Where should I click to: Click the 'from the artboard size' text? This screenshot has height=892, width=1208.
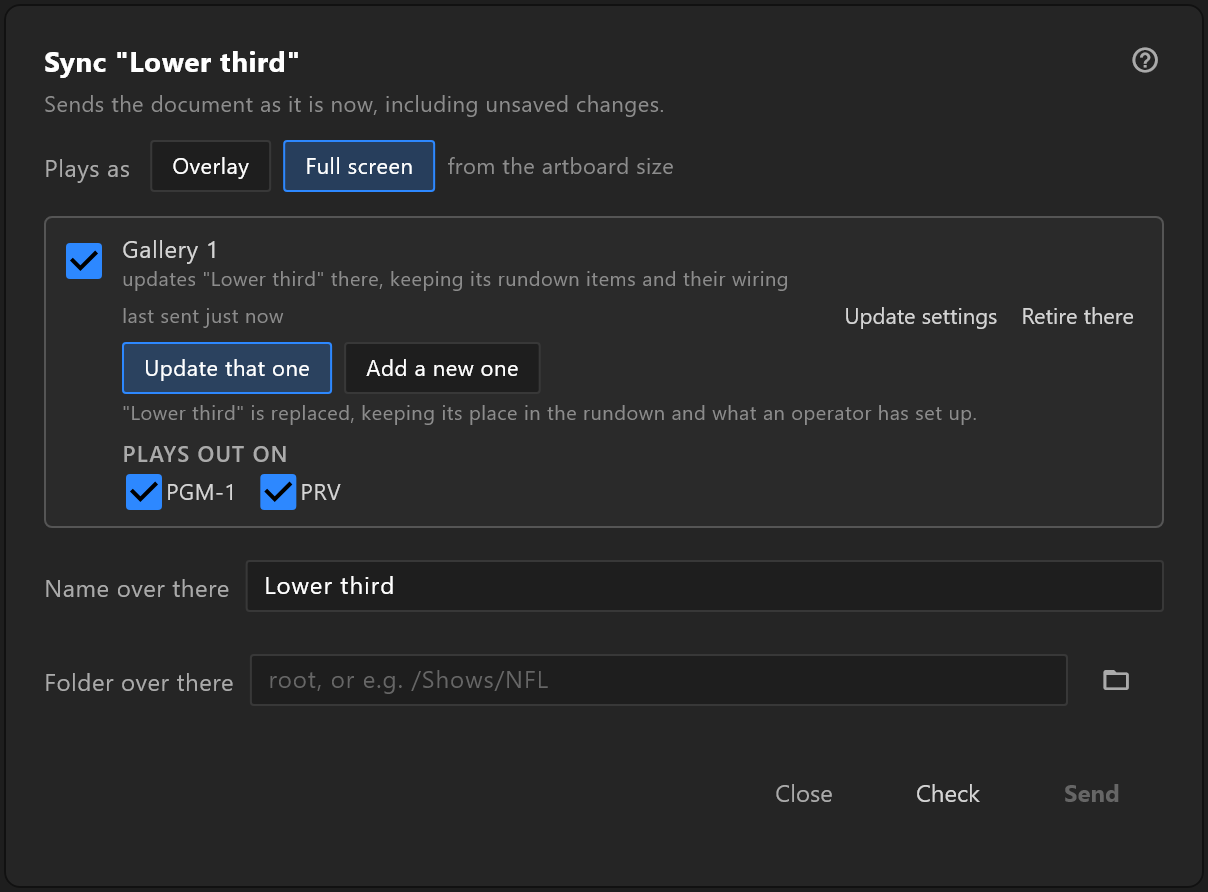click(561, 167)
